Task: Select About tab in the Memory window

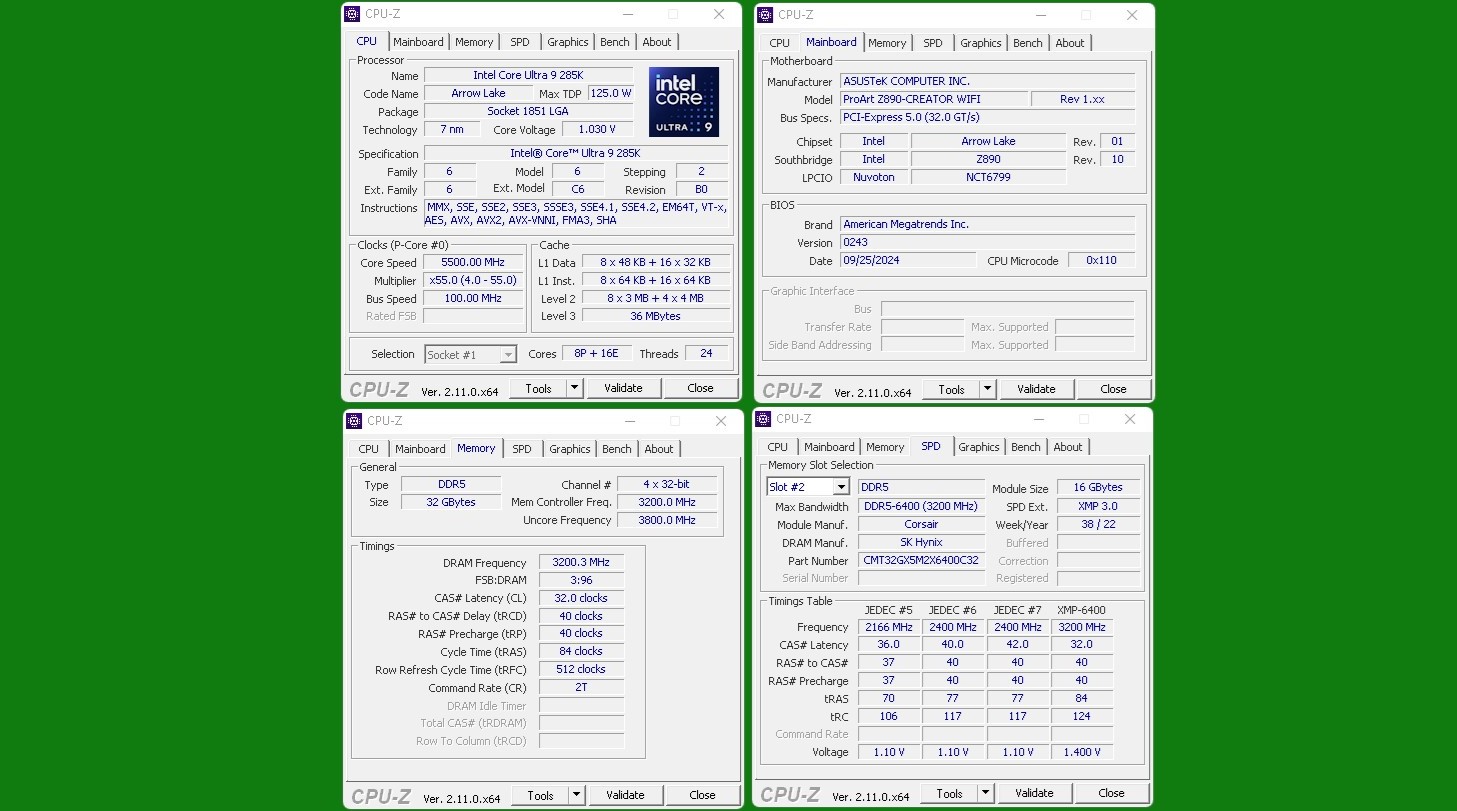Action: point(658,449)
